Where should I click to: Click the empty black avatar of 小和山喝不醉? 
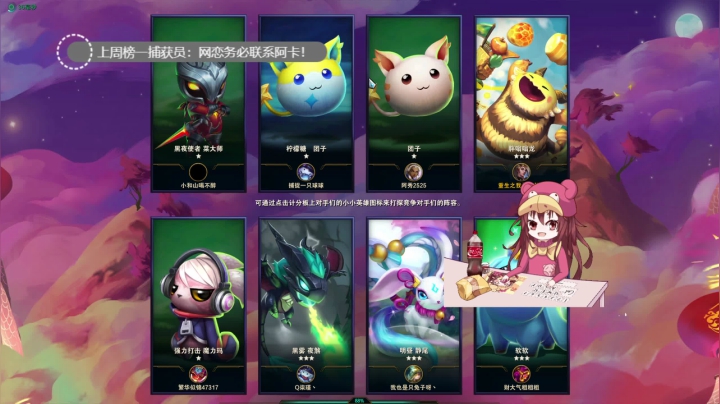pos(198,173)
